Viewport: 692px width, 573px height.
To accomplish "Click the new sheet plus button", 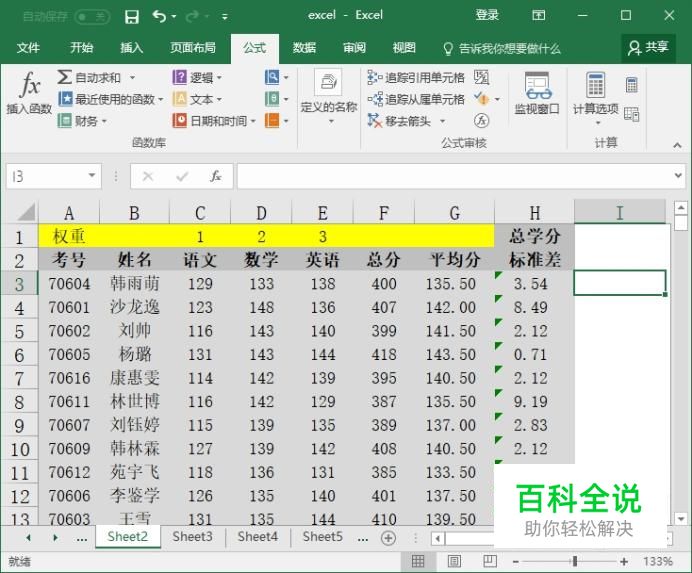I will [x=389, y=538].
